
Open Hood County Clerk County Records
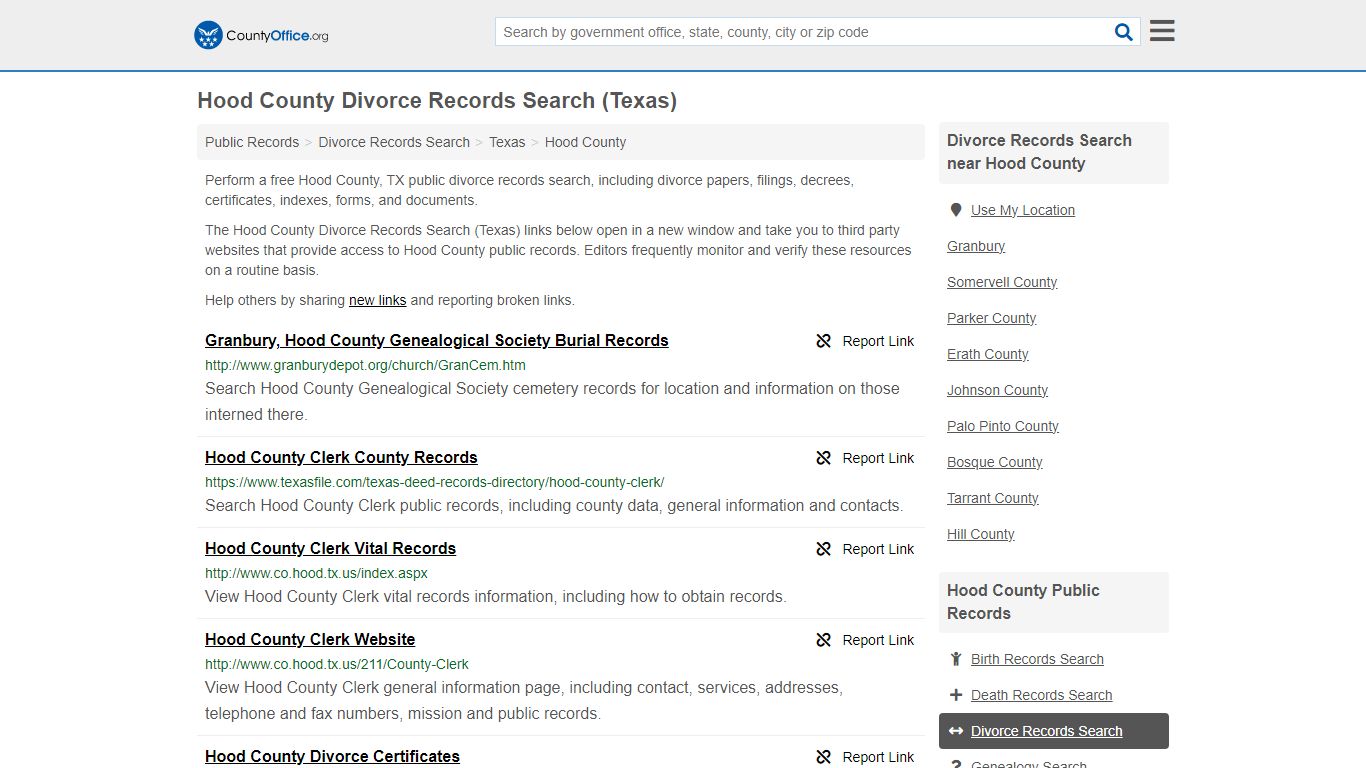point(341,457)
